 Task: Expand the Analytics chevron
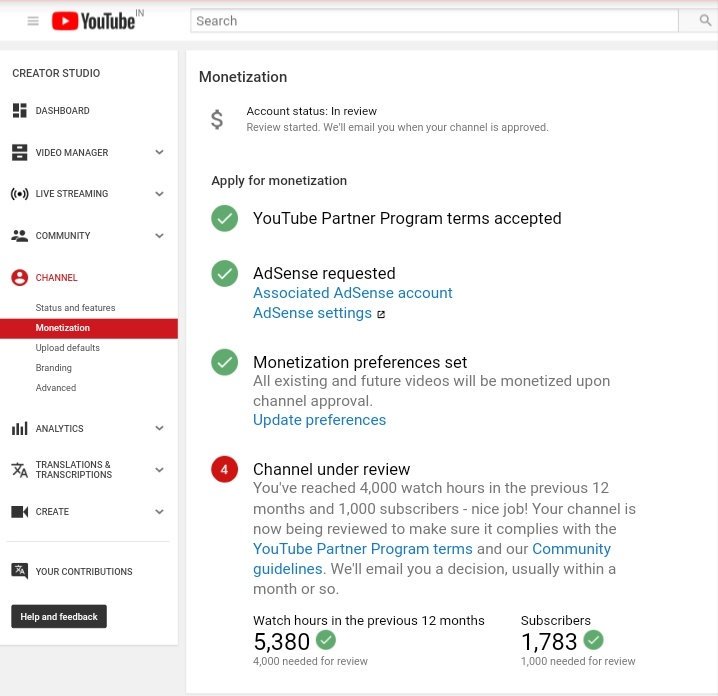tap(159, 428)
